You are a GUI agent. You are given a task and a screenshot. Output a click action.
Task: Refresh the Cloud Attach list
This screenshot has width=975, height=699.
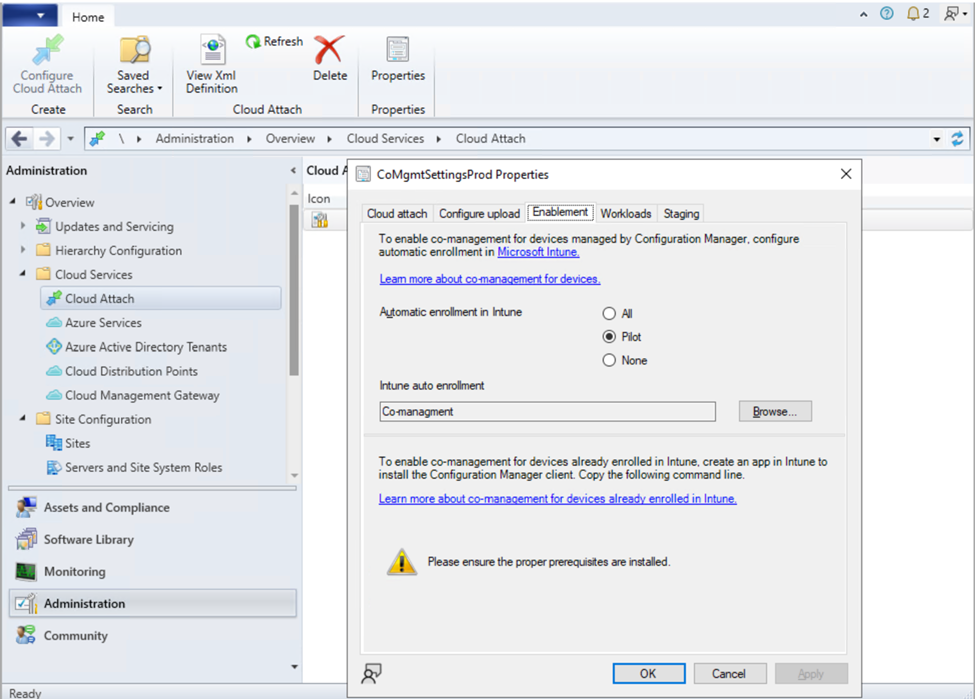(x=274, y=42)
